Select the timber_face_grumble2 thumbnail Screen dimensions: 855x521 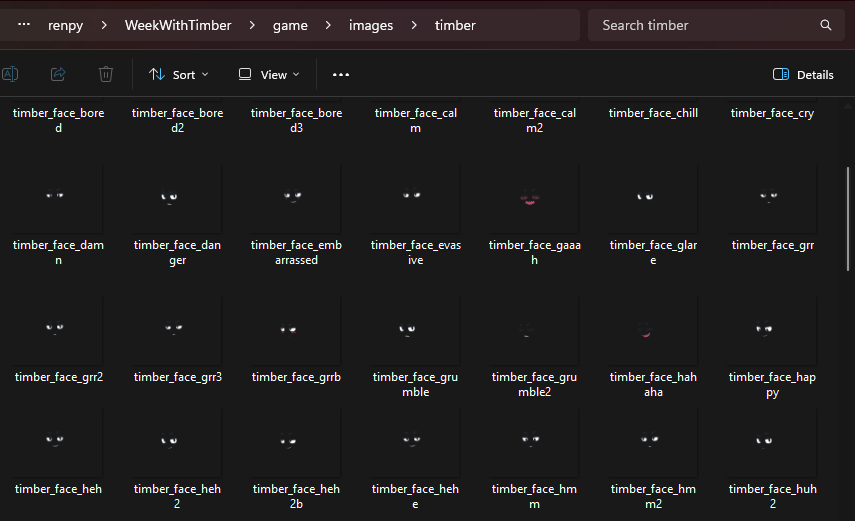[534, 331]
